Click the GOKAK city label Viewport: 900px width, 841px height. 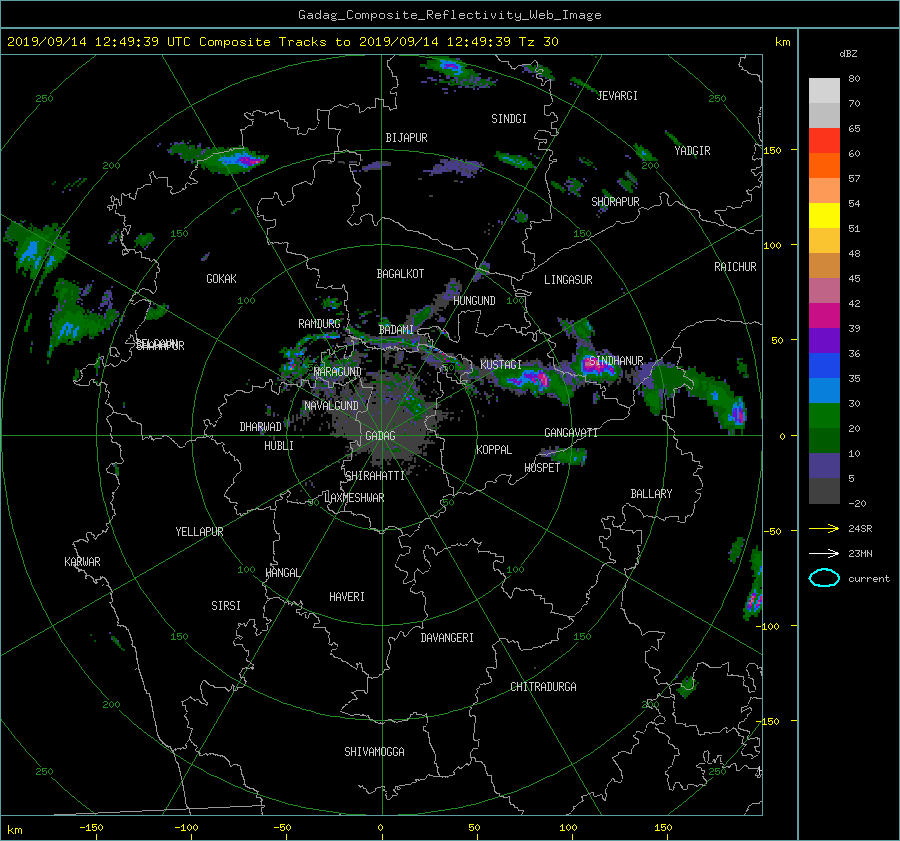coord(221,279)
